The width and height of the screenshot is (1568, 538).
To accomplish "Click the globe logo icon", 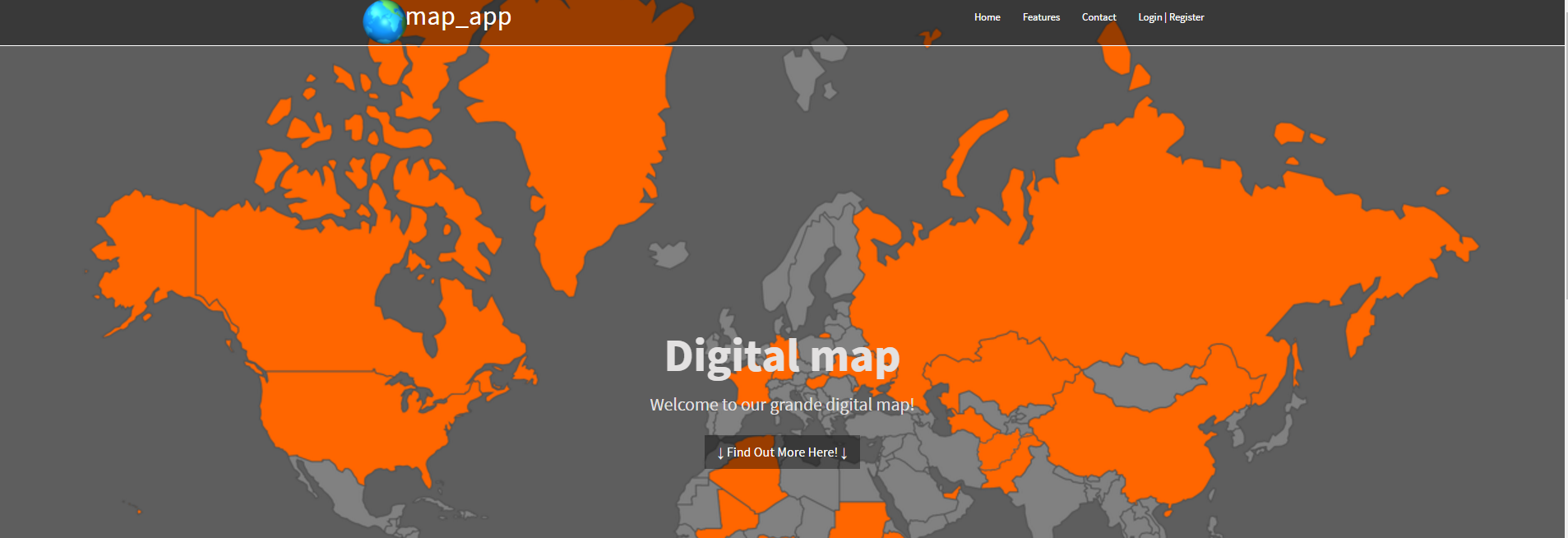I will coord(384,21).
